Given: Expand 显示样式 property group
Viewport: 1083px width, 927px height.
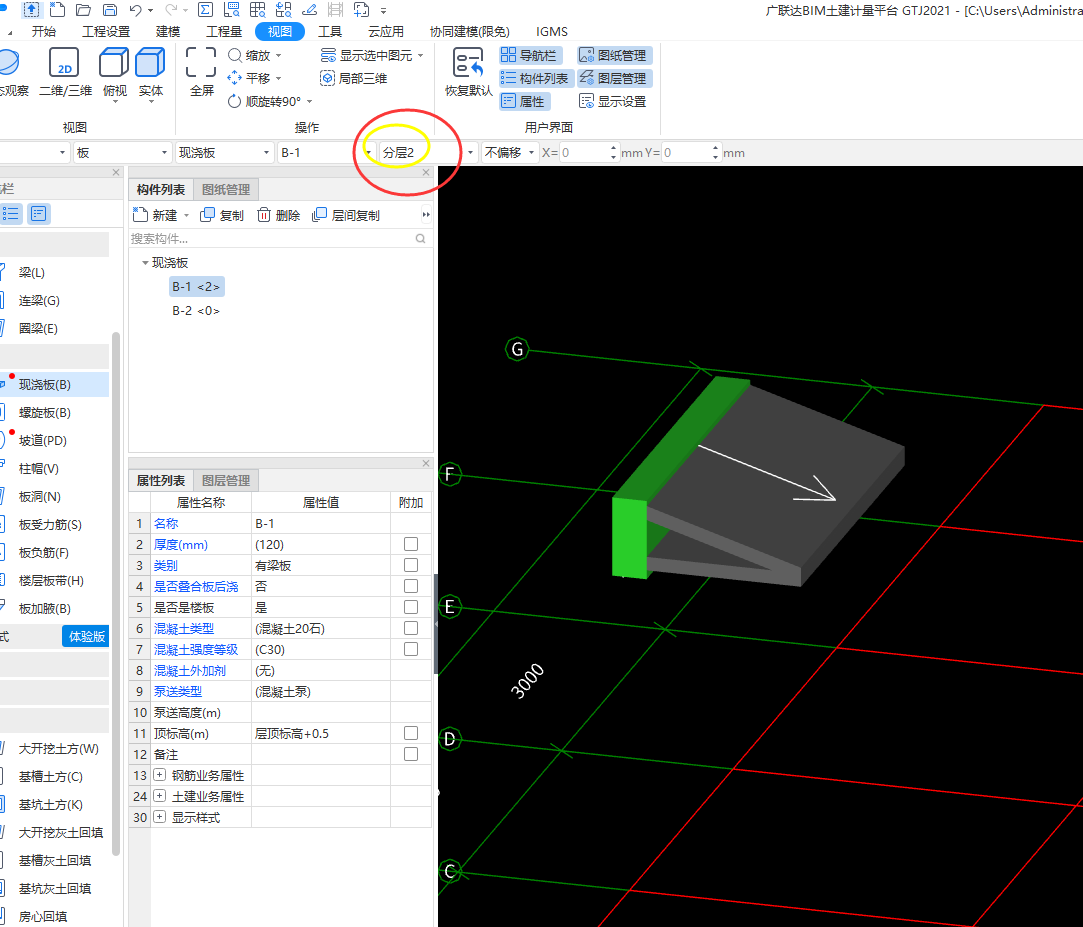Looking at the screenshot, I should click(x=160, y=817).
